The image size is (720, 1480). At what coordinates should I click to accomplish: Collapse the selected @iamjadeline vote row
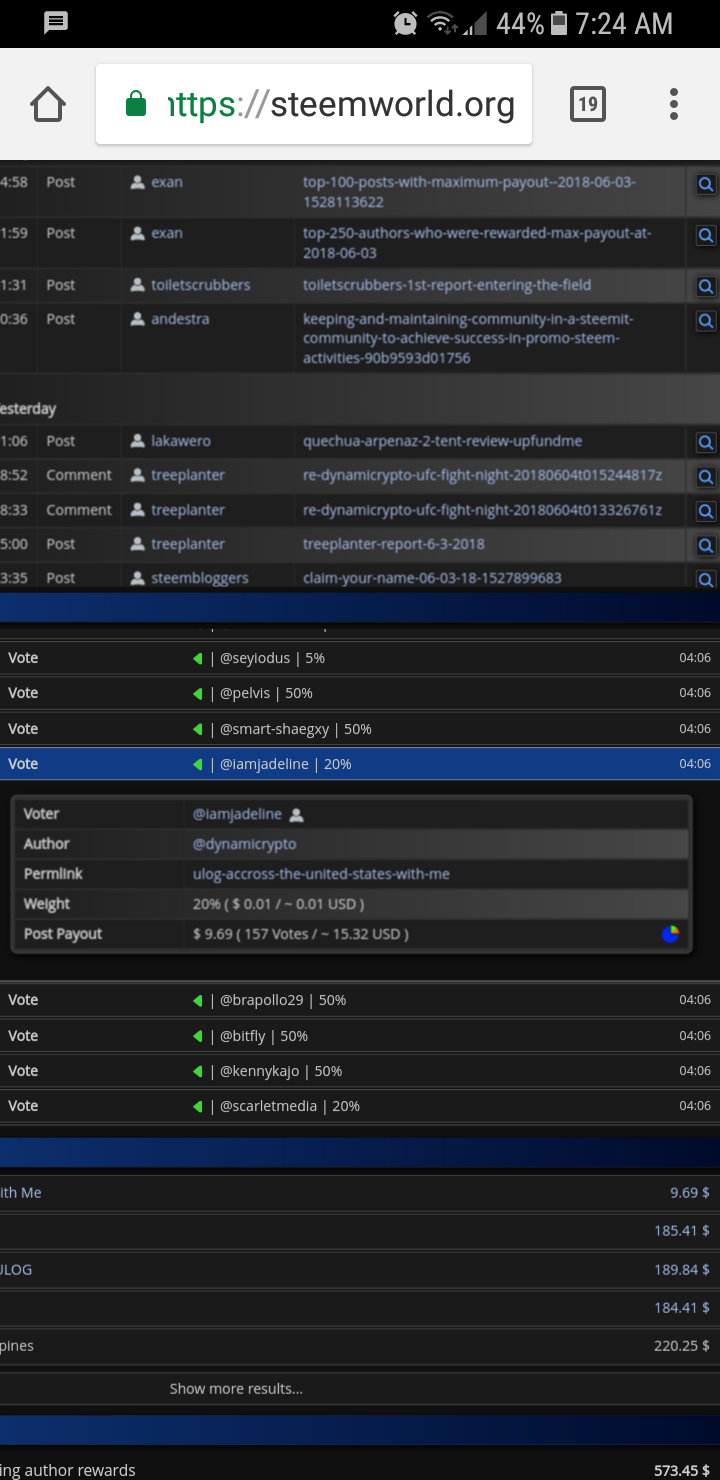coord(360,764)
